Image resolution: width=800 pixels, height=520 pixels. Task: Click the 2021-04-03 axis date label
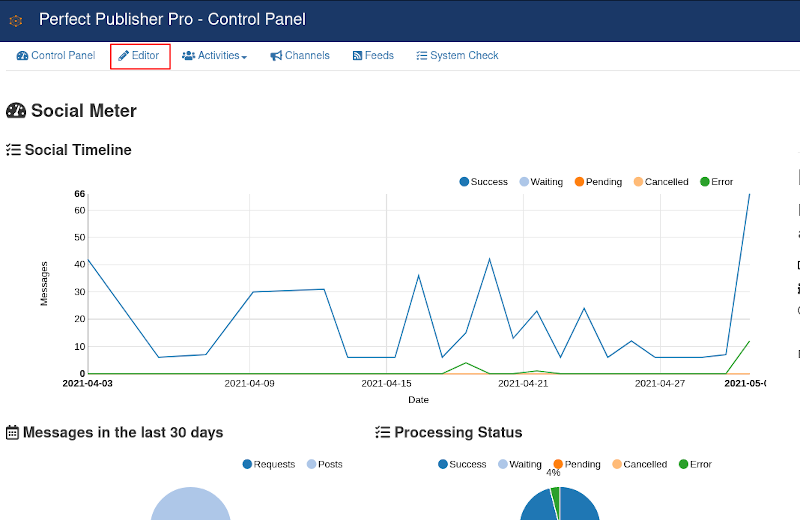[x=87, y=383]
